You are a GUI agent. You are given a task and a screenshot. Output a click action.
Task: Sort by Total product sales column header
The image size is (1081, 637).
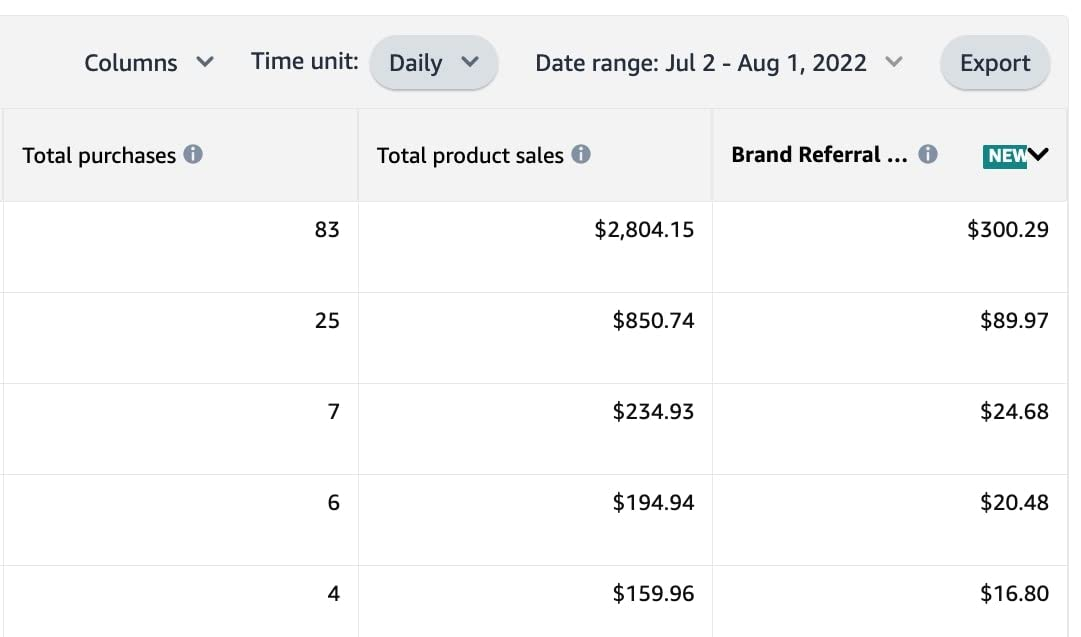tap(470, 155)
